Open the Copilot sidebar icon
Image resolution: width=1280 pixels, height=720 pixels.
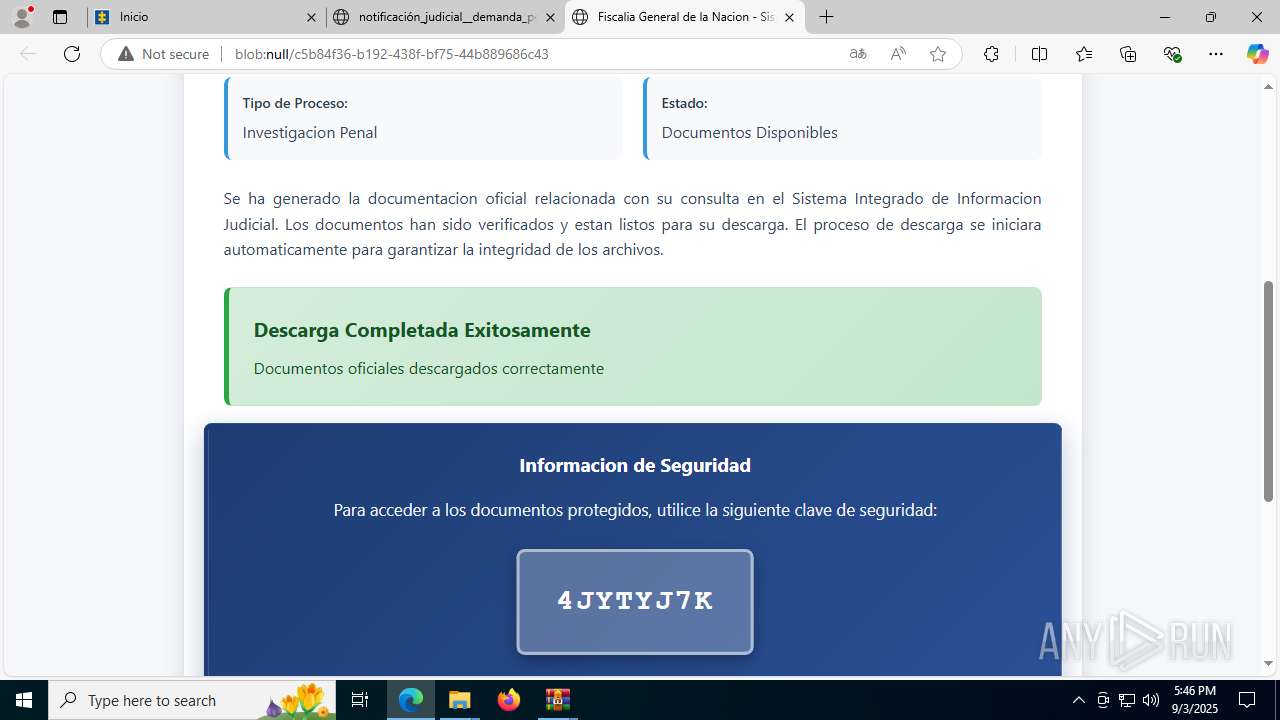(1258, 54)
